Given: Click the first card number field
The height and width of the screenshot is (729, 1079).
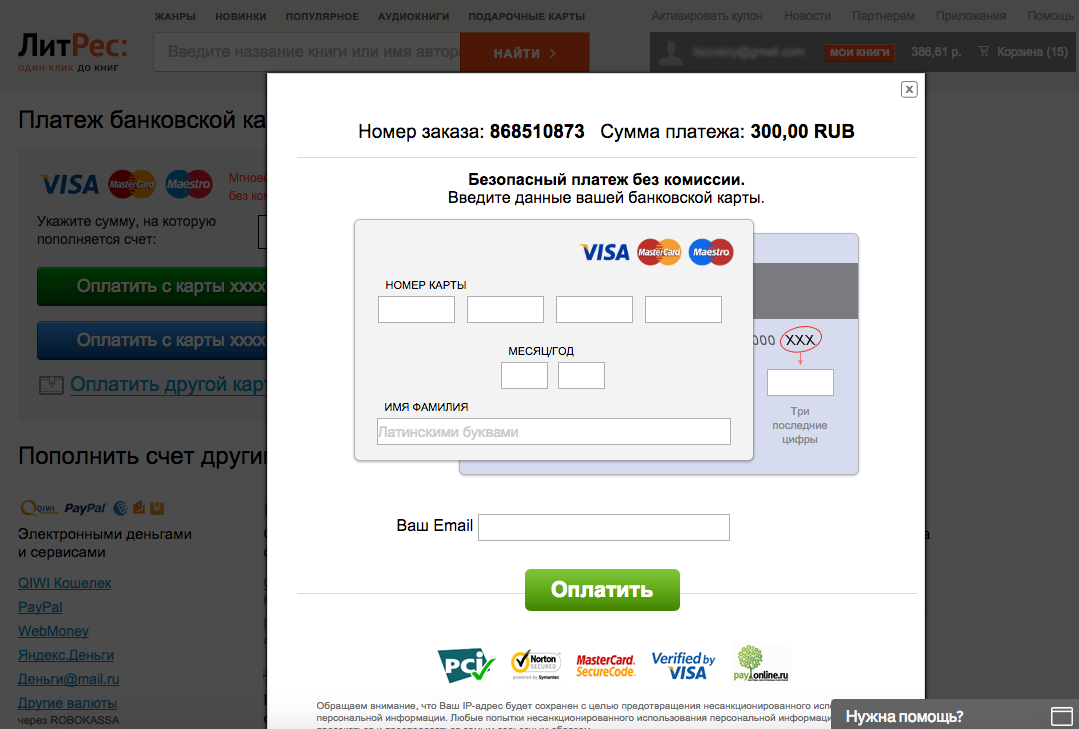Looking at the screenshot, I should tap(416, 310).
